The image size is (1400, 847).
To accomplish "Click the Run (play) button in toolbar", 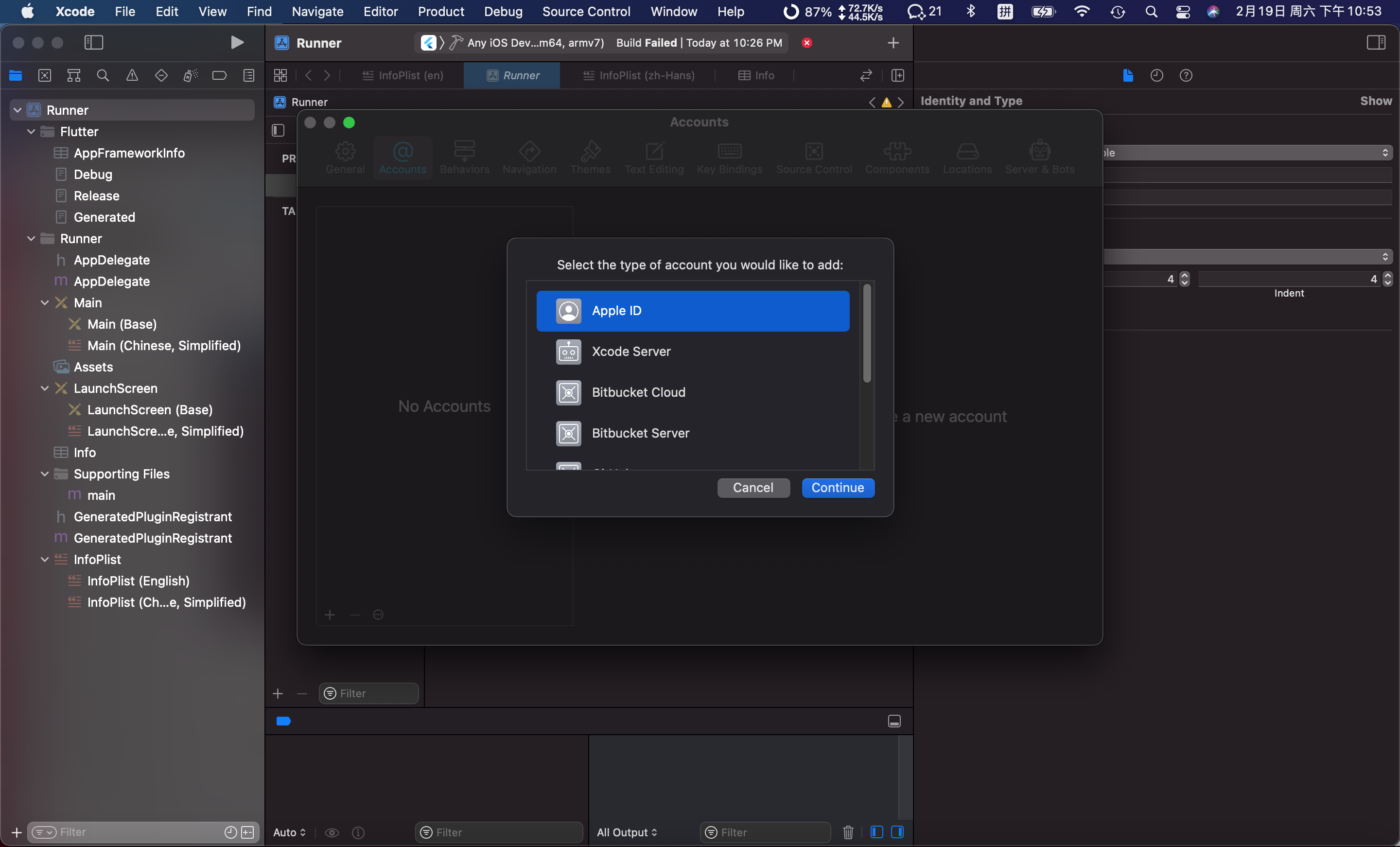I will click(237, 43).
